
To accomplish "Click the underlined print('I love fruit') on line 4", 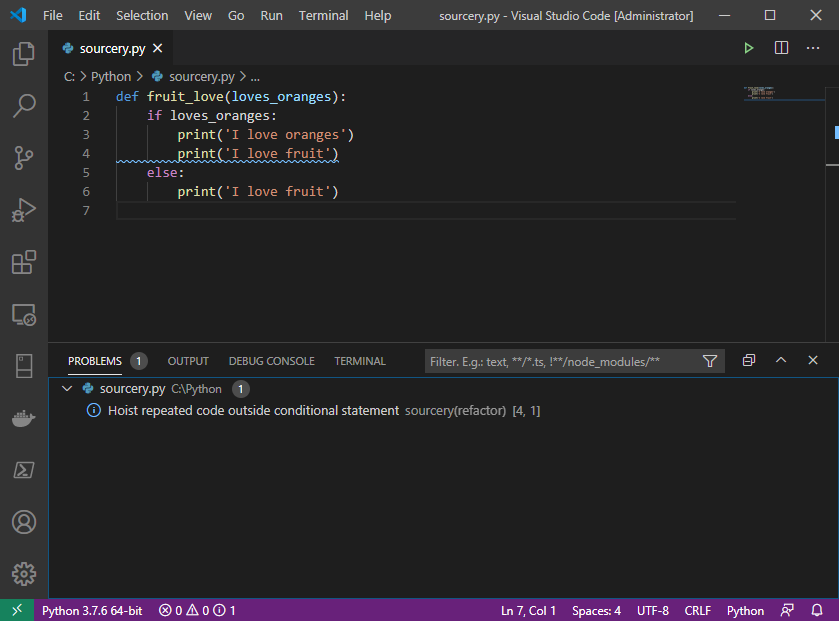I will tap(258, 154).
